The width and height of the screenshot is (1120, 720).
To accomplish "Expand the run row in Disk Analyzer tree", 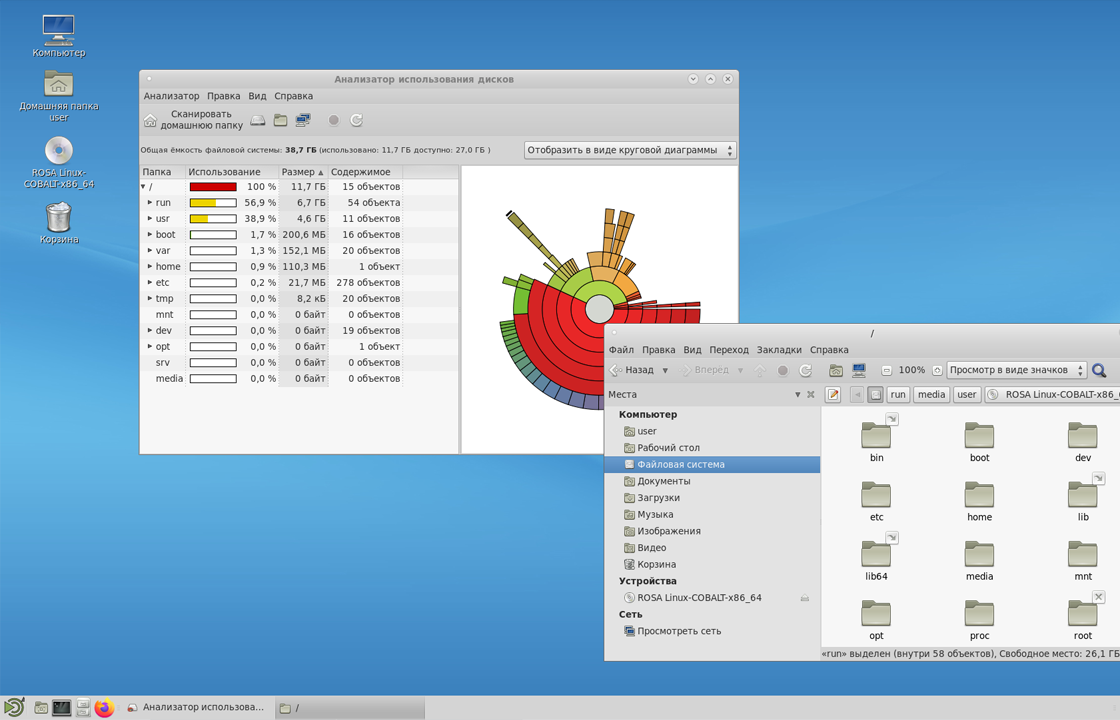I will coord(149,203).
